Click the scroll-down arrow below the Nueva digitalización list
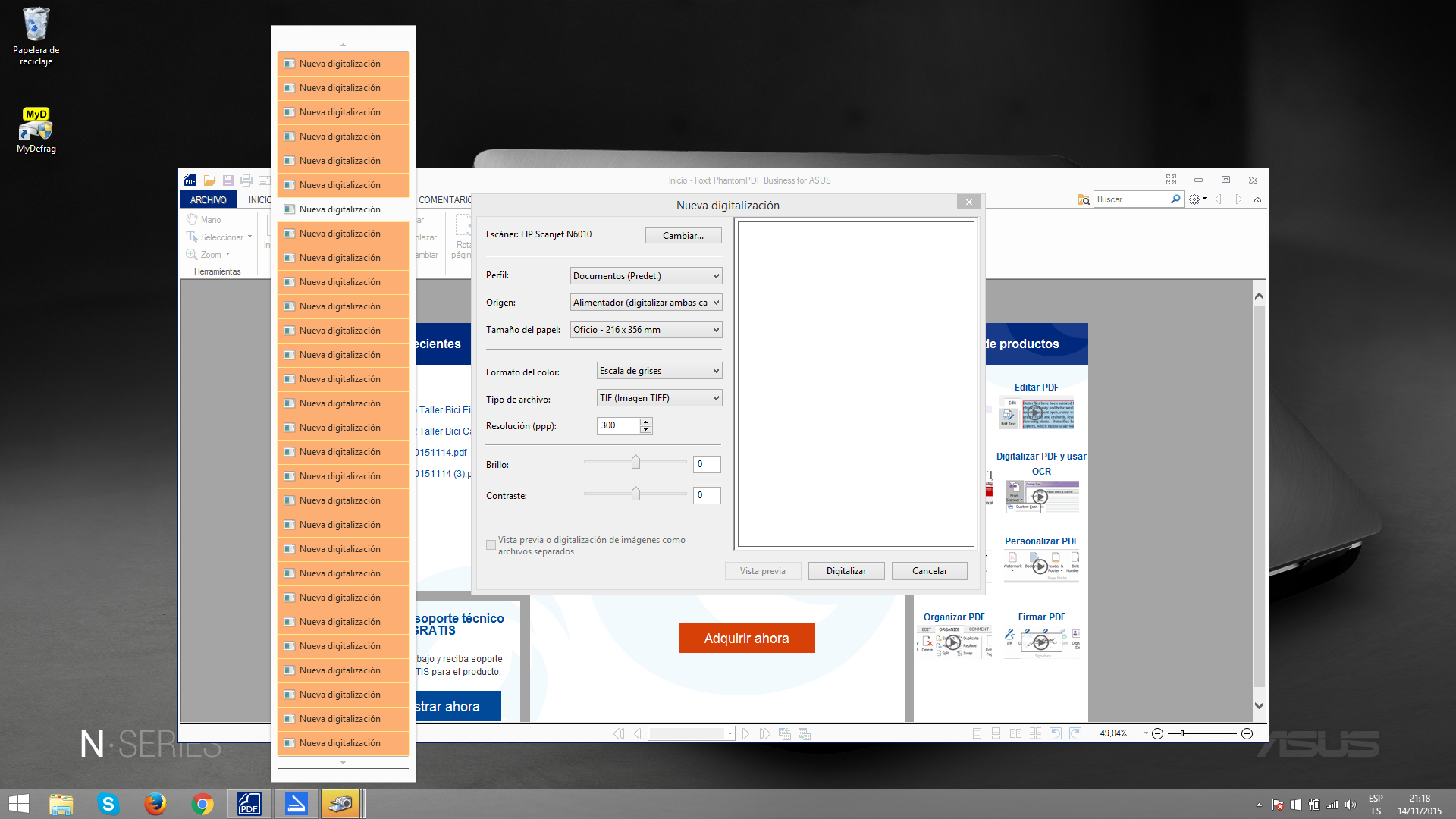The width and height of the screenshot is (1456, 819). (344, 763)
